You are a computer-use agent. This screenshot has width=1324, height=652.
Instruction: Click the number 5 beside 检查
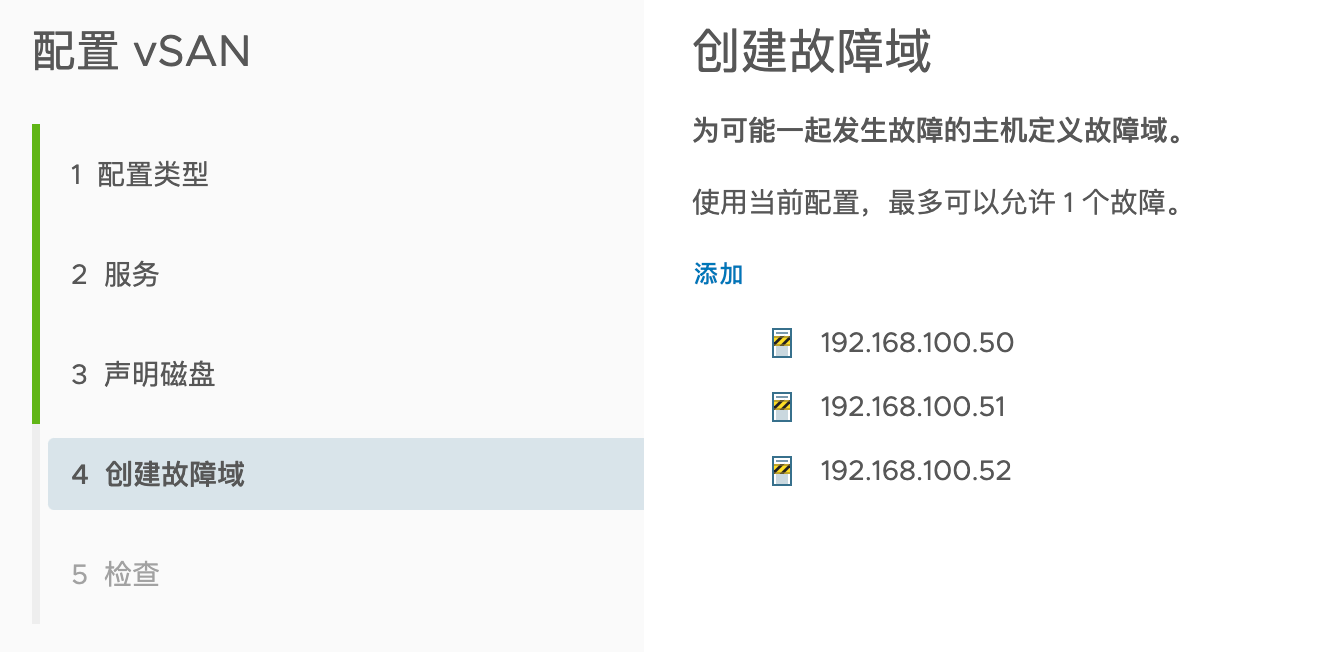point(79,575)
